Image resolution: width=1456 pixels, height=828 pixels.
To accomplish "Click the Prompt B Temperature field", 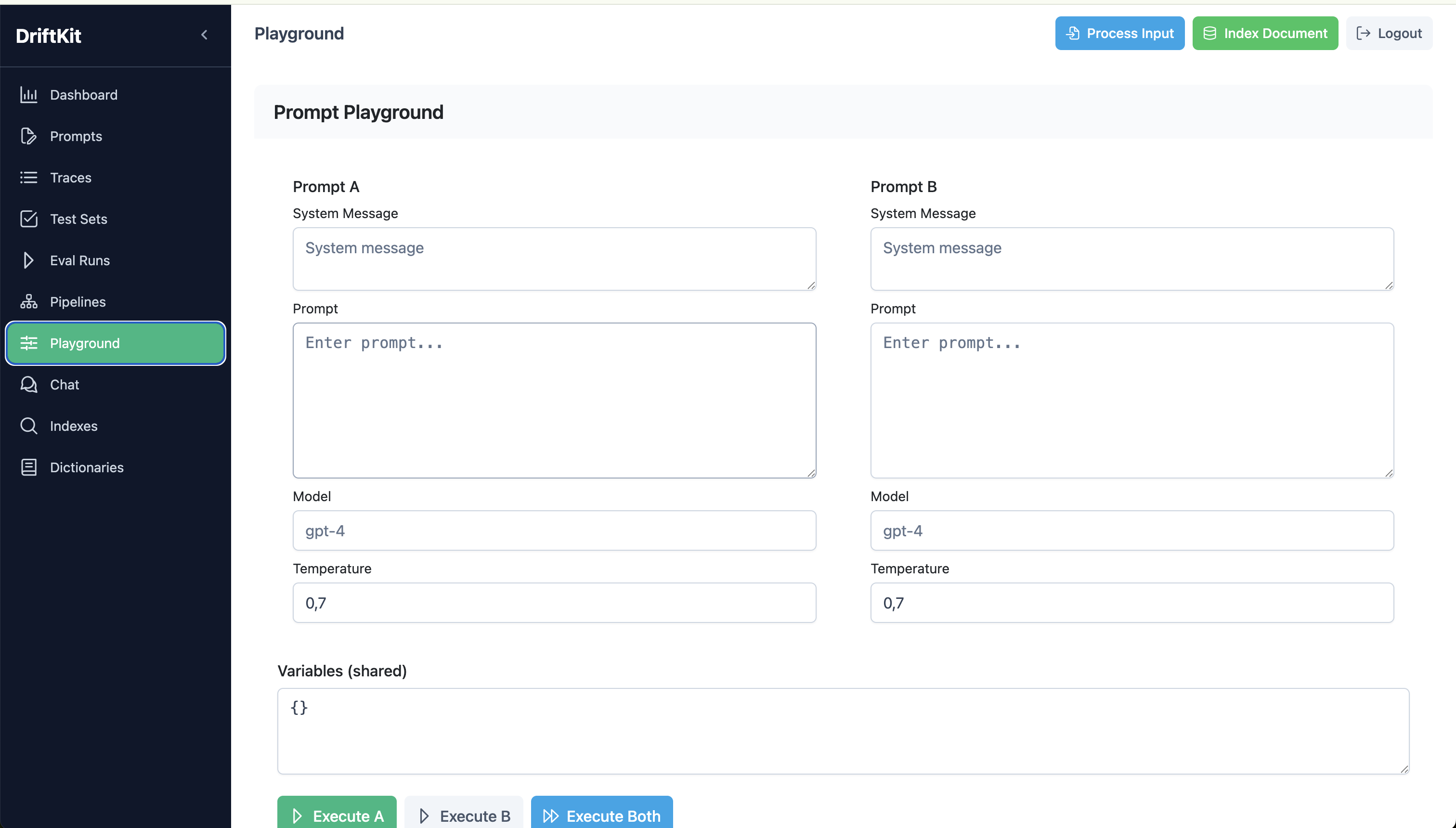I will (1132, 603).
